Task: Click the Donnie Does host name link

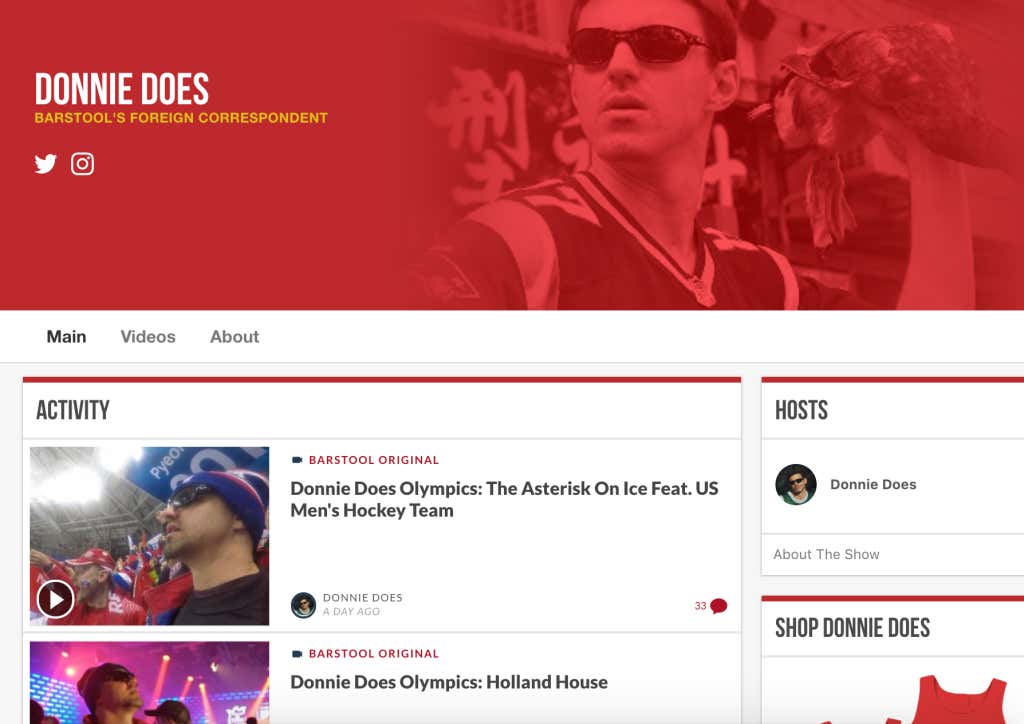Action: 873,484
